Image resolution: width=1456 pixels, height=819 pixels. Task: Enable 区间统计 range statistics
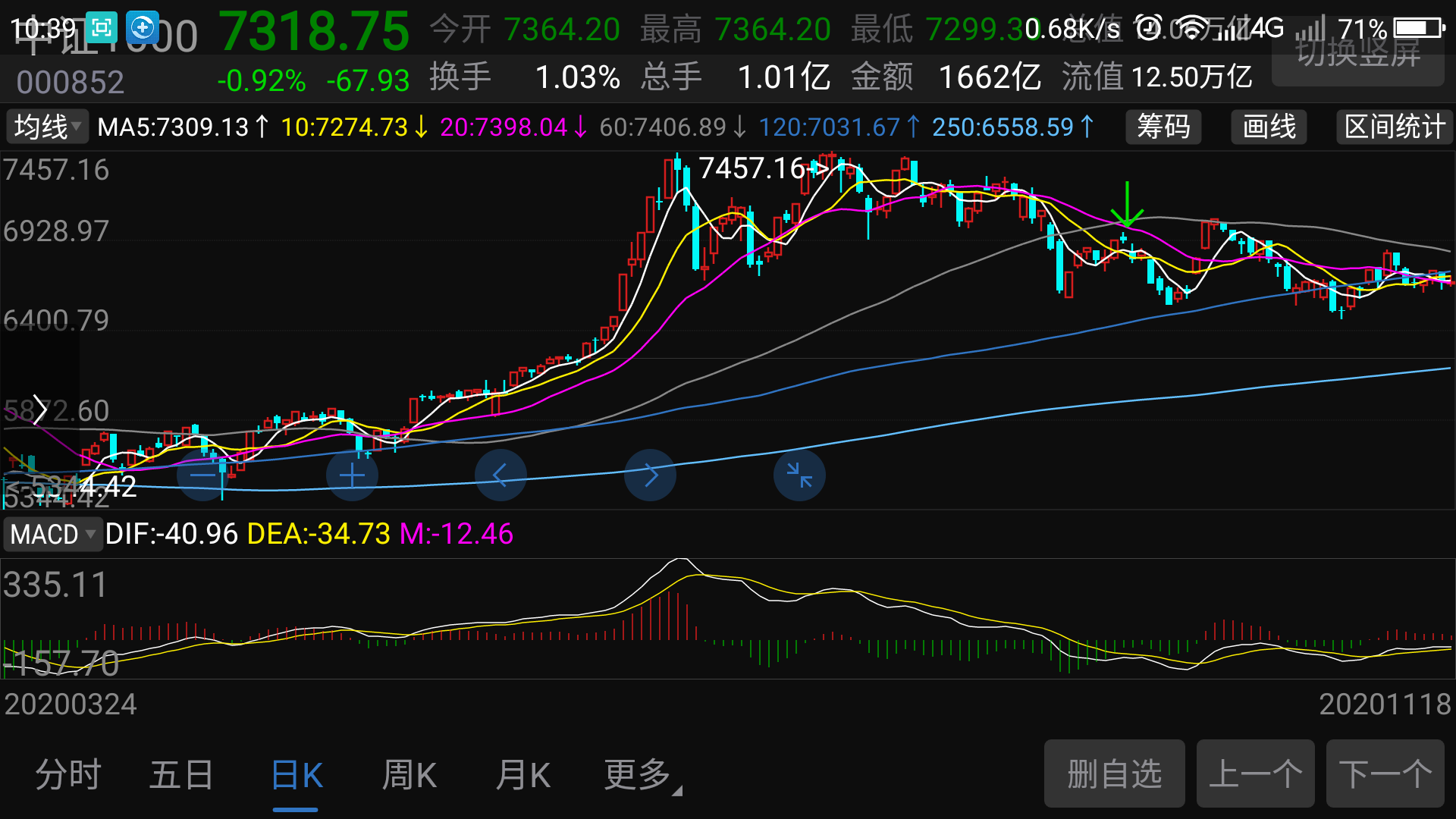pyautogui.click(x=1395, y=127)
